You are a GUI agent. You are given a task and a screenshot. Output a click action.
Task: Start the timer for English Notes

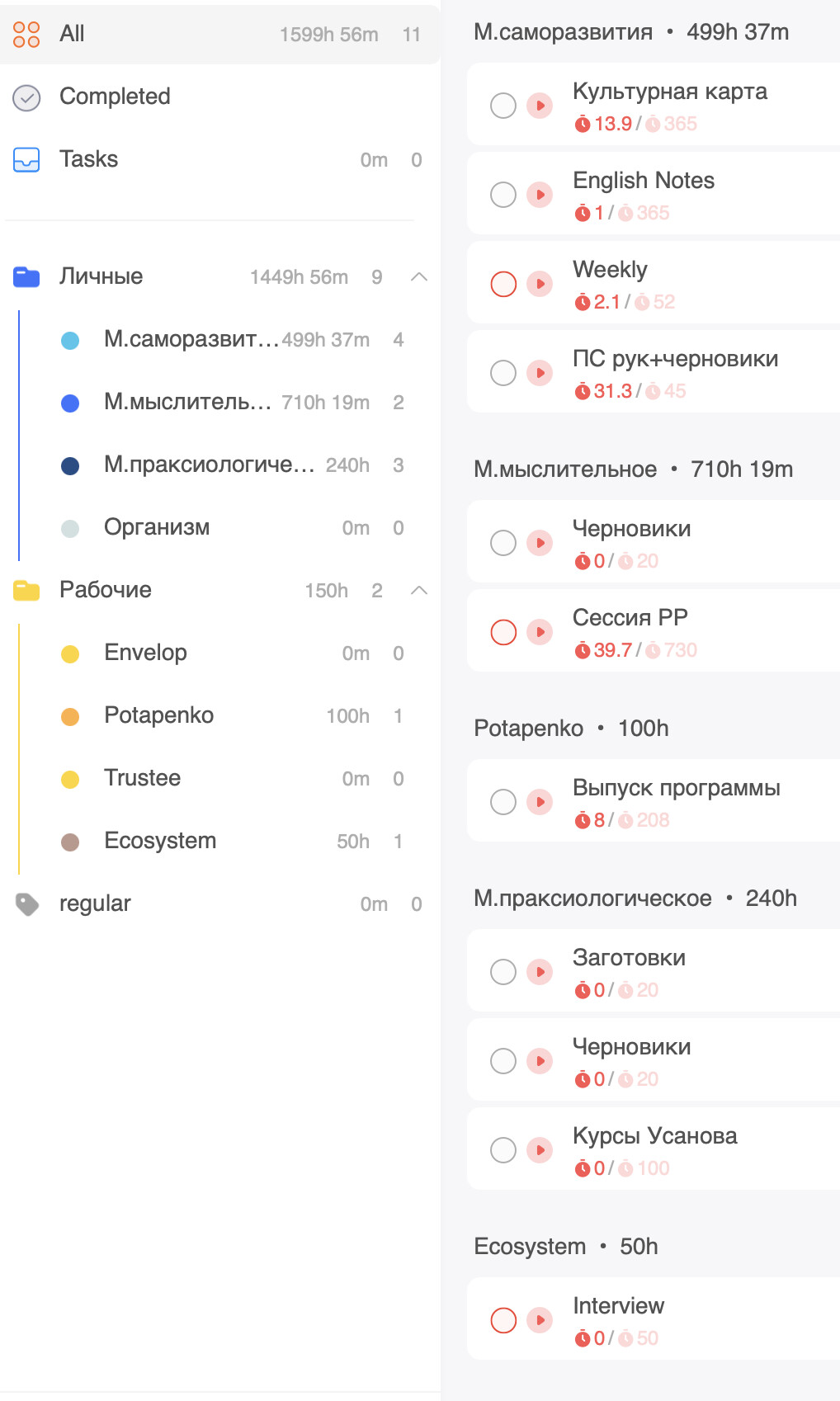(x=540, y=195)
